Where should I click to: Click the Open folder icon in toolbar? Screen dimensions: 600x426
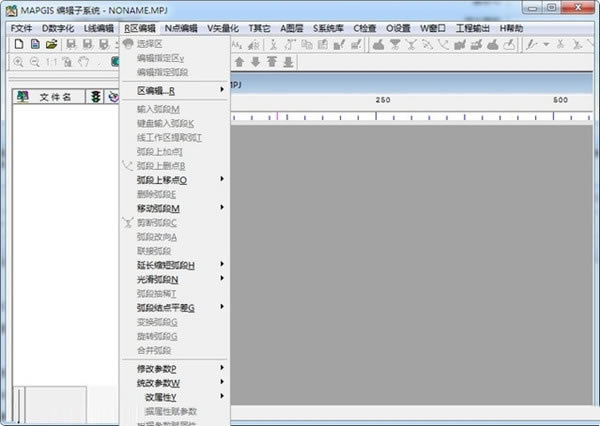[x=51, y=45]
